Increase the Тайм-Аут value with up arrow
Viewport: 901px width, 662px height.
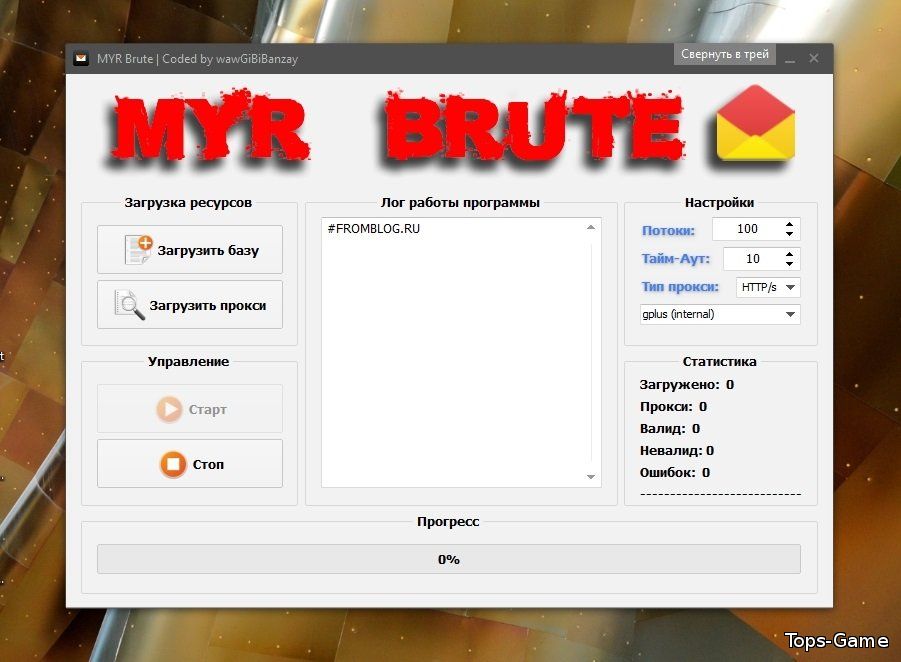(x=790, y=254)
